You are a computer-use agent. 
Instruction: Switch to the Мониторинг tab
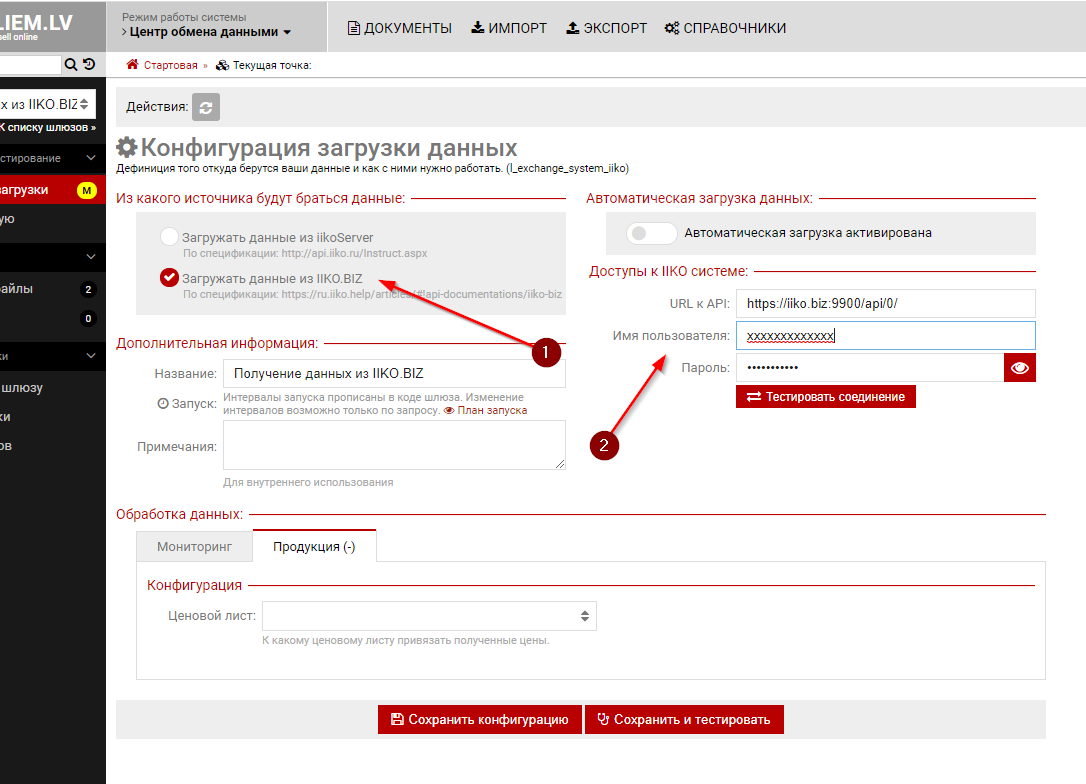194,547
